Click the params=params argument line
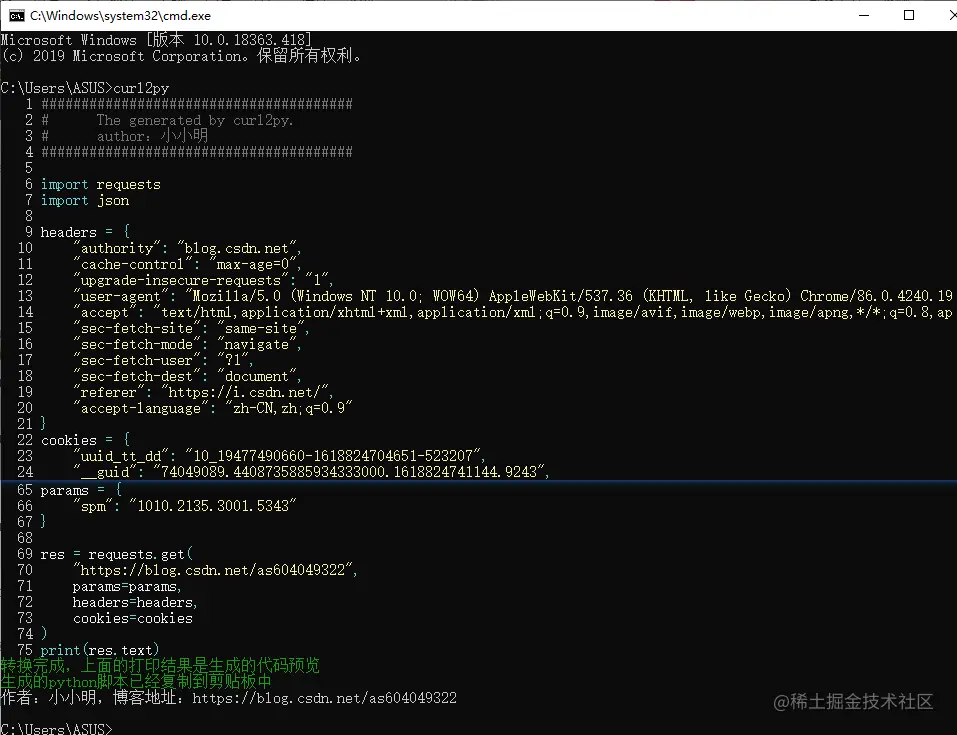 tap(127, 586)
